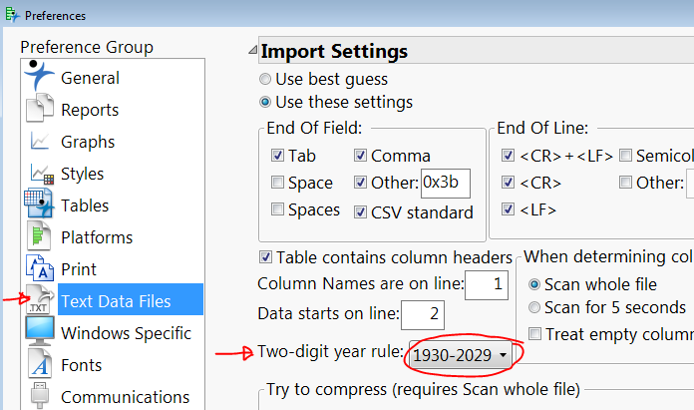Uncheck the Comma end-of-field checkbox
This screenshot has height=410, width=694.
tap(360, 156)
